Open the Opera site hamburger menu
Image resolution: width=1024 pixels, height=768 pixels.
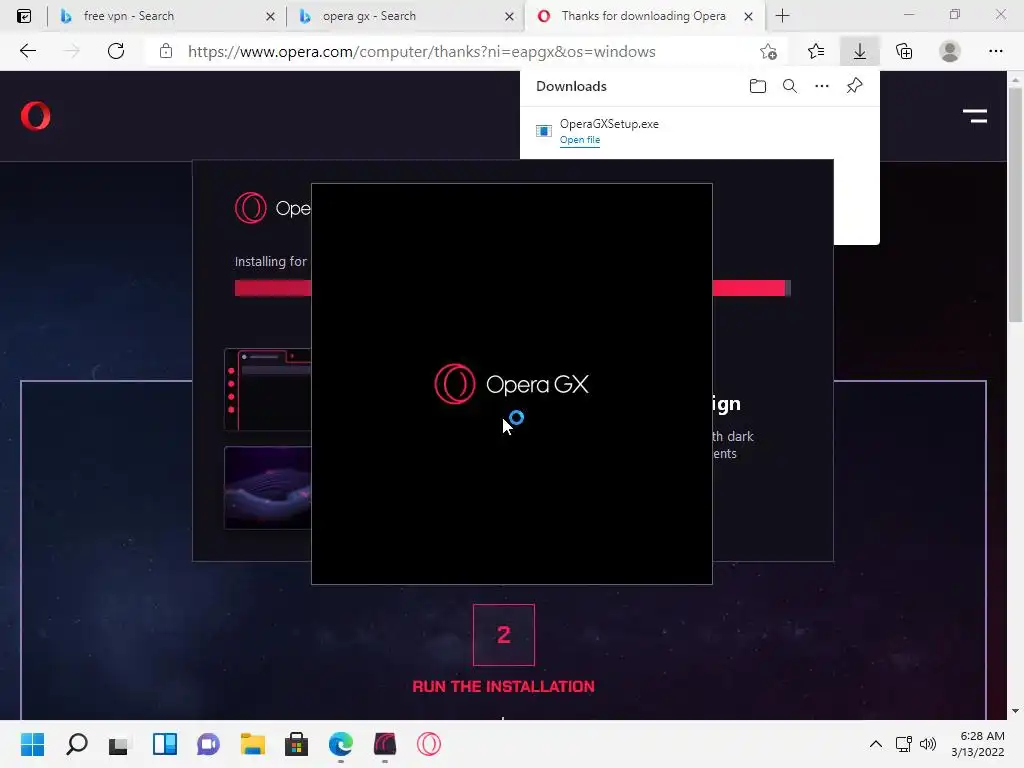974,116
